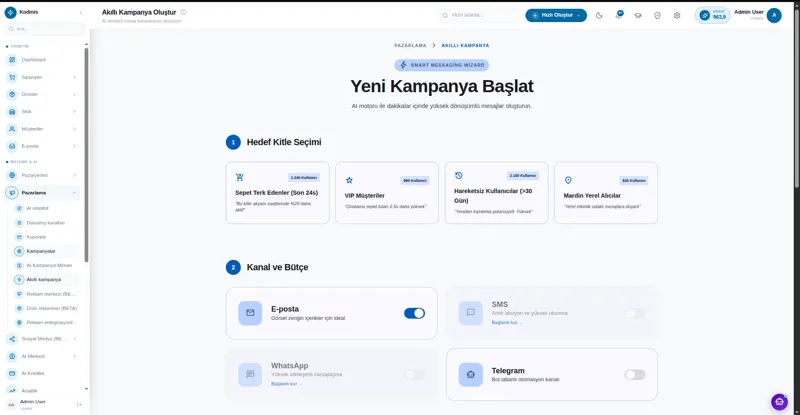Click the user avatar A
Screen dimensions: 800x415
pos(774,15)
